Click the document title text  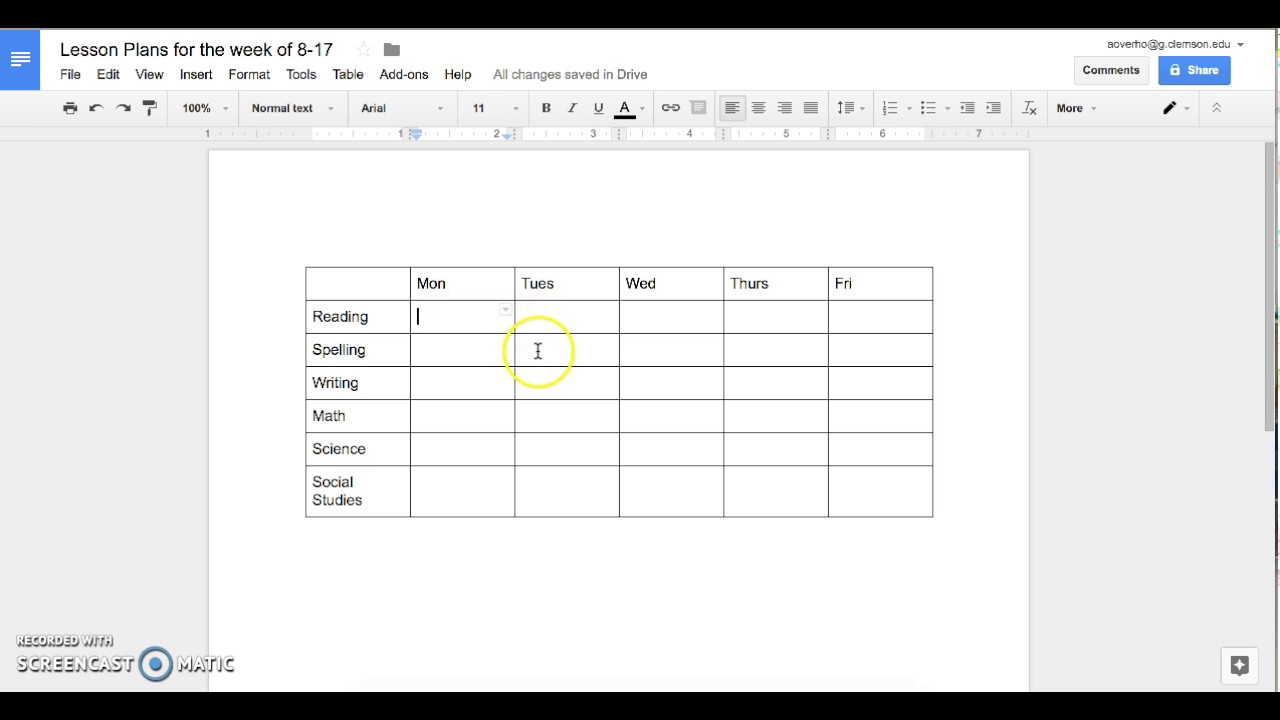tap(196, 49)
